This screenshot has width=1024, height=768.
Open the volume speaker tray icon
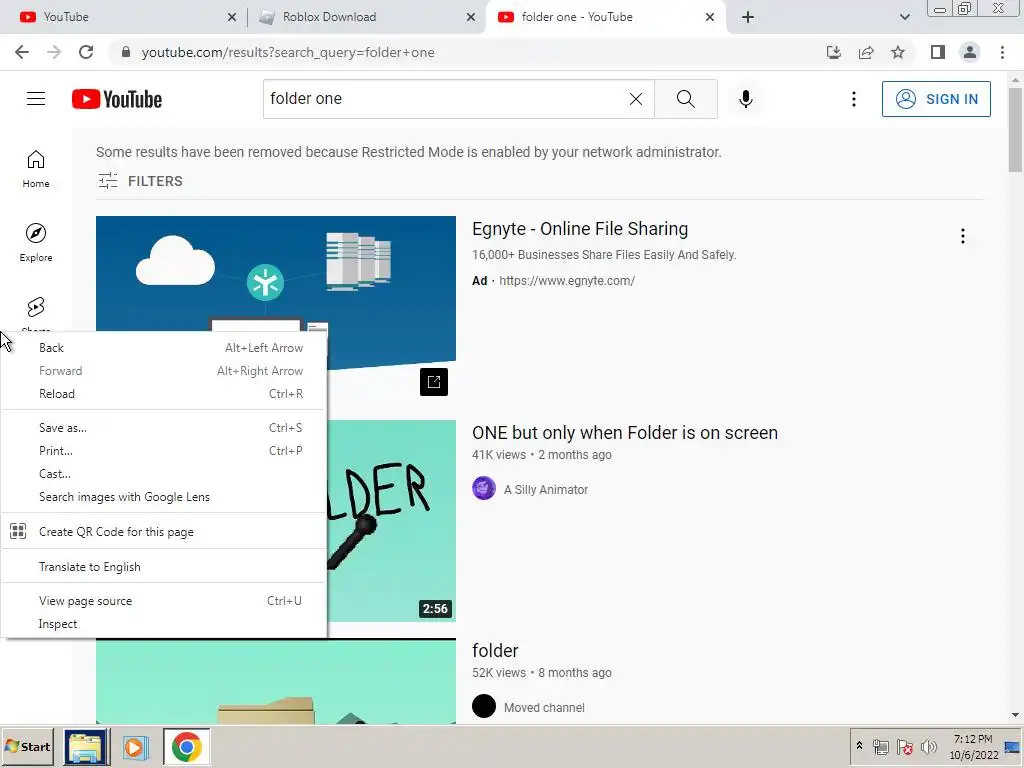pyautogui.click(x=928, y=746)
